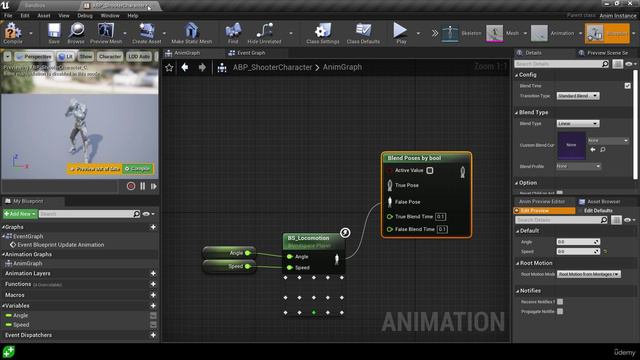Navigate back with graph back arrow
Viewport: 640px width, 360px height.
(x=185, y=67)
